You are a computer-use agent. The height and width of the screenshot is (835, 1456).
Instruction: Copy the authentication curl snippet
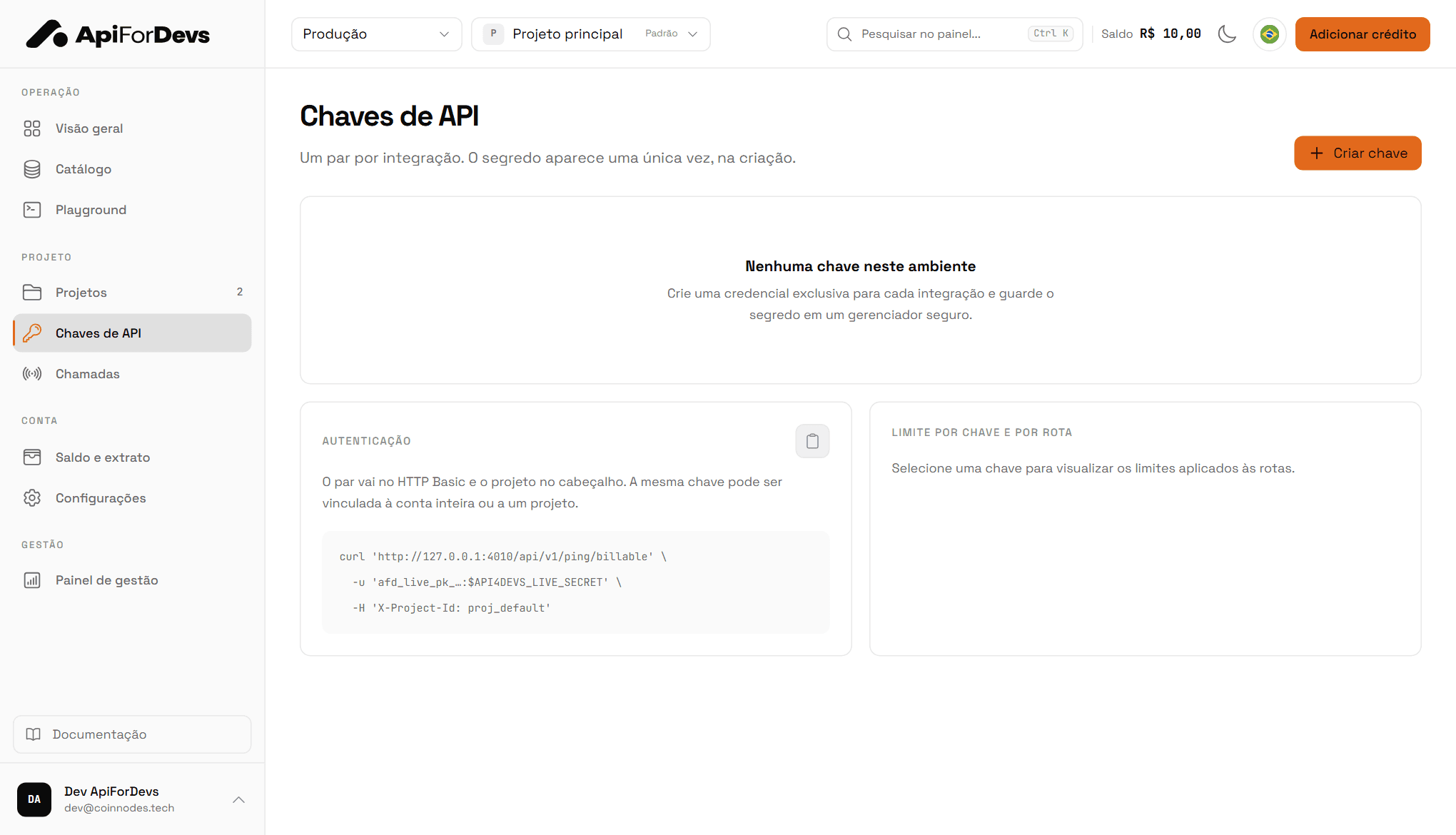tap(812, 441)
